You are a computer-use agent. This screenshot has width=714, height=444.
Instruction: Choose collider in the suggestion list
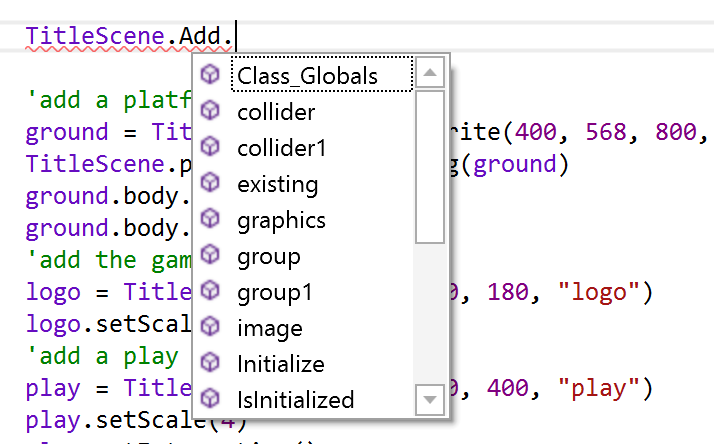(276, 112)
